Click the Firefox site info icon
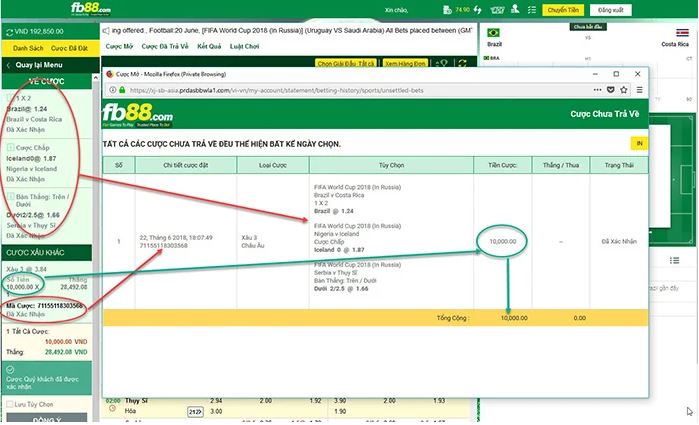 coord(113,90)
